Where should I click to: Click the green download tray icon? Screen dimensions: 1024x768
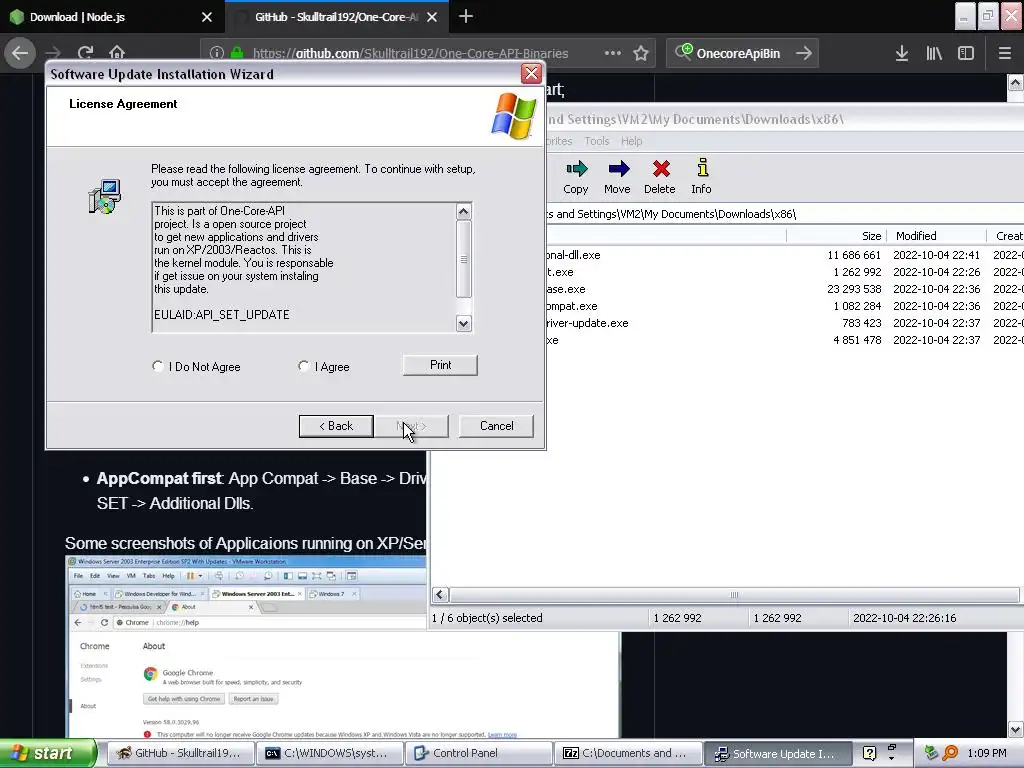coord(931,753)
